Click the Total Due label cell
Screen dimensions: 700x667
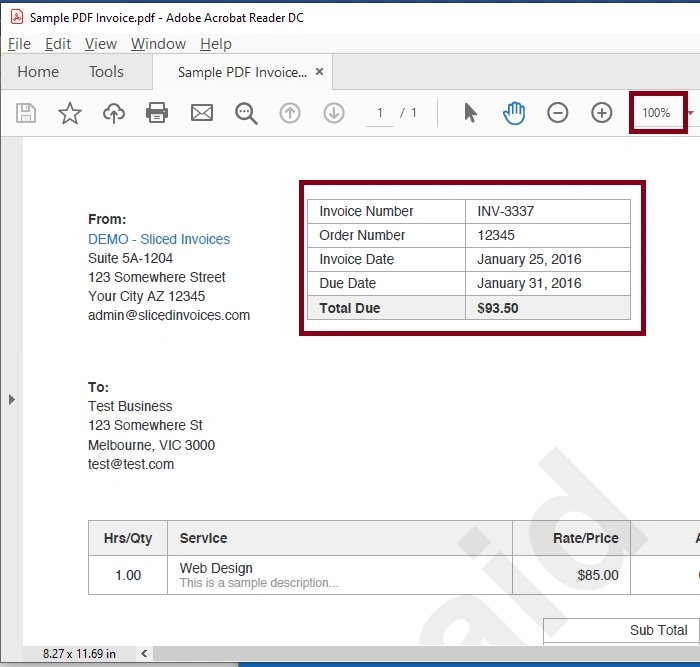pyautogui.click(x=387, y=308)
